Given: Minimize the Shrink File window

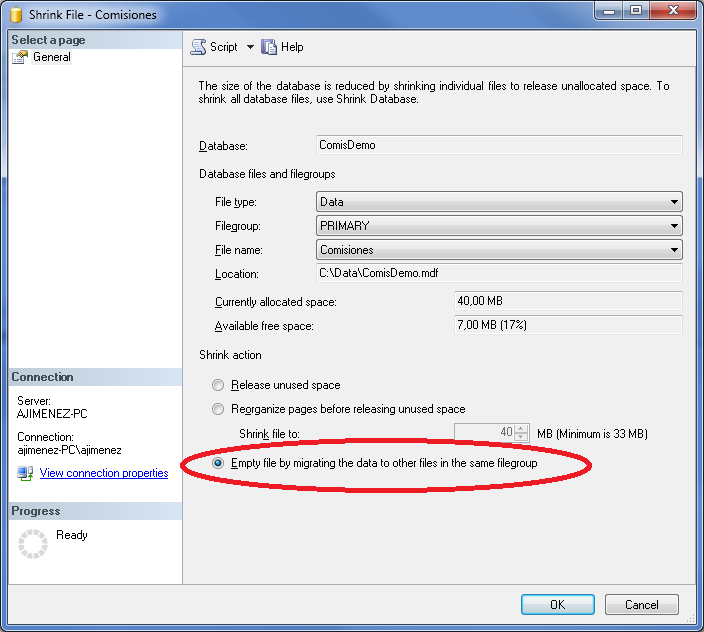Looking at the screenshot, I should [609, 11].
